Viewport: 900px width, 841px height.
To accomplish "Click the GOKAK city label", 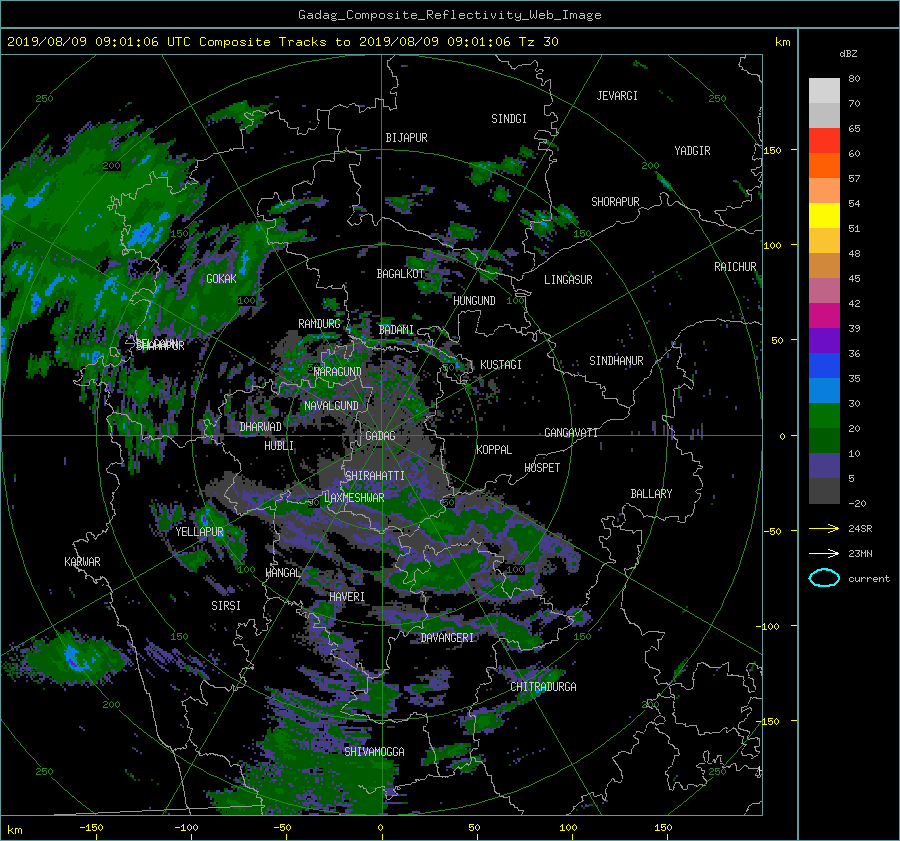I will (x=221, y=279).
